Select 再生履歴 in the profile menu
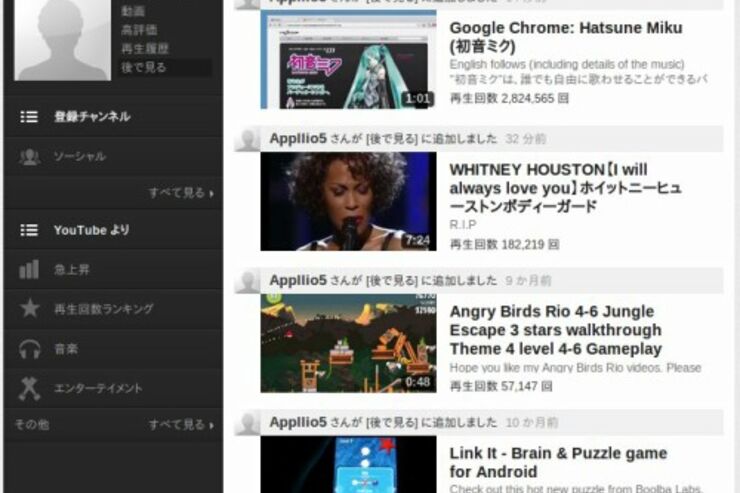The image size is (740, 493). click(145, 49)
